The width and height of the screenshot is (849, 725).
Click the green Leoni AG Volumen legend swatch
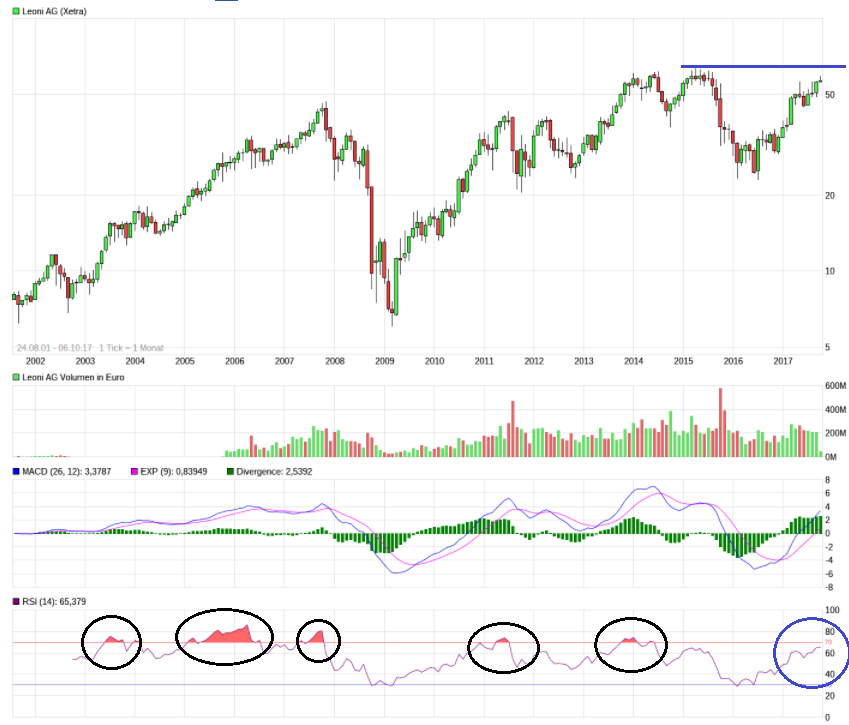pyautogui.click(x=16, y=377)
